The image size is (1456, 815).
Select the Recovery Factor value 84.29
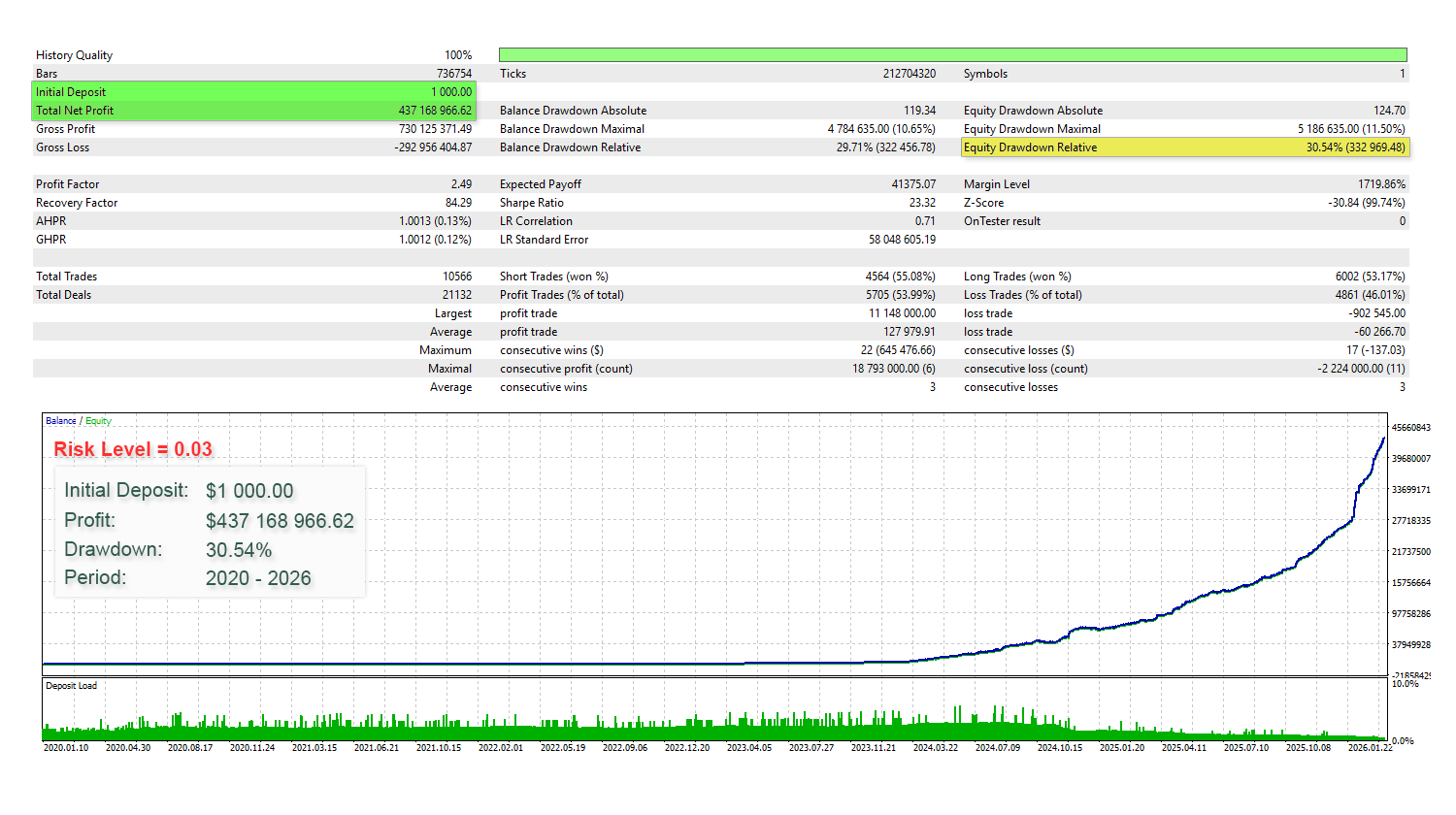click(x=458, y=203)
